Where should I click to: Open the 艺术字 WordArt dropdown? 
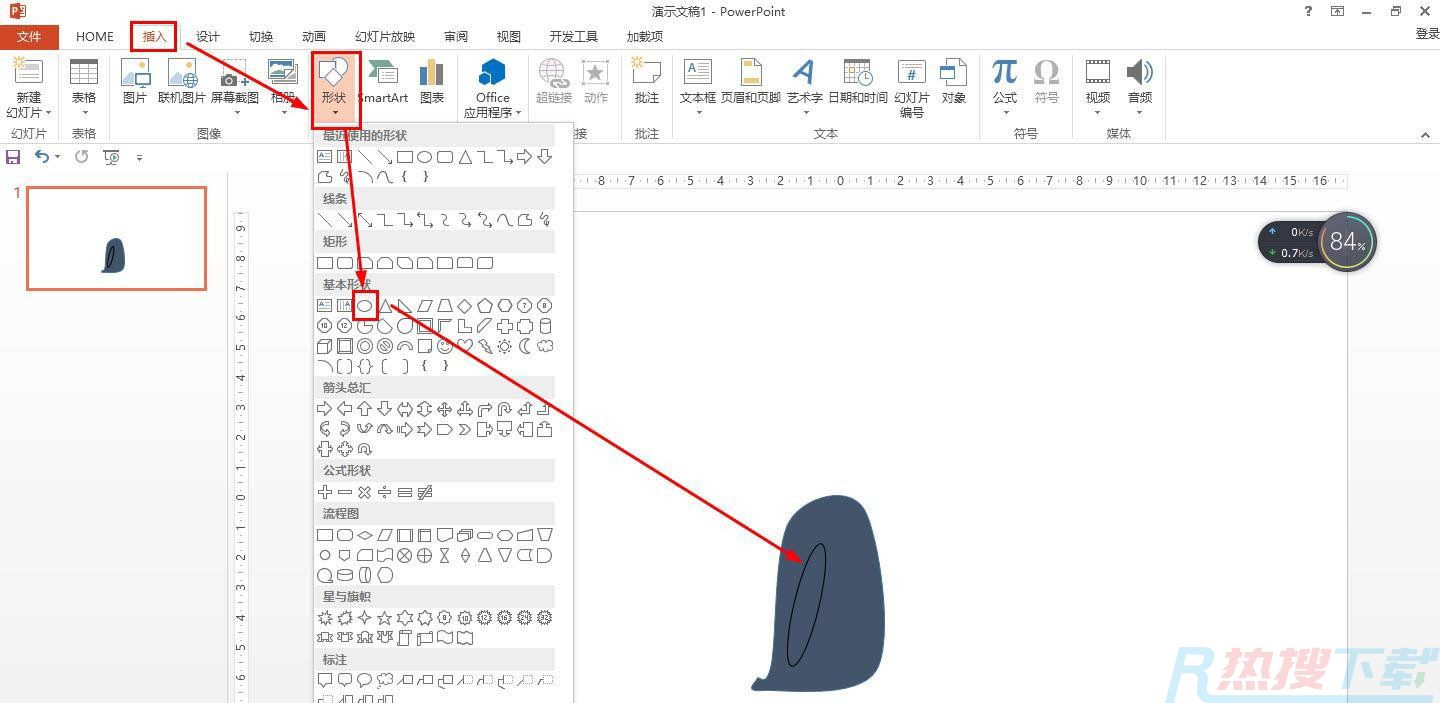804,111
